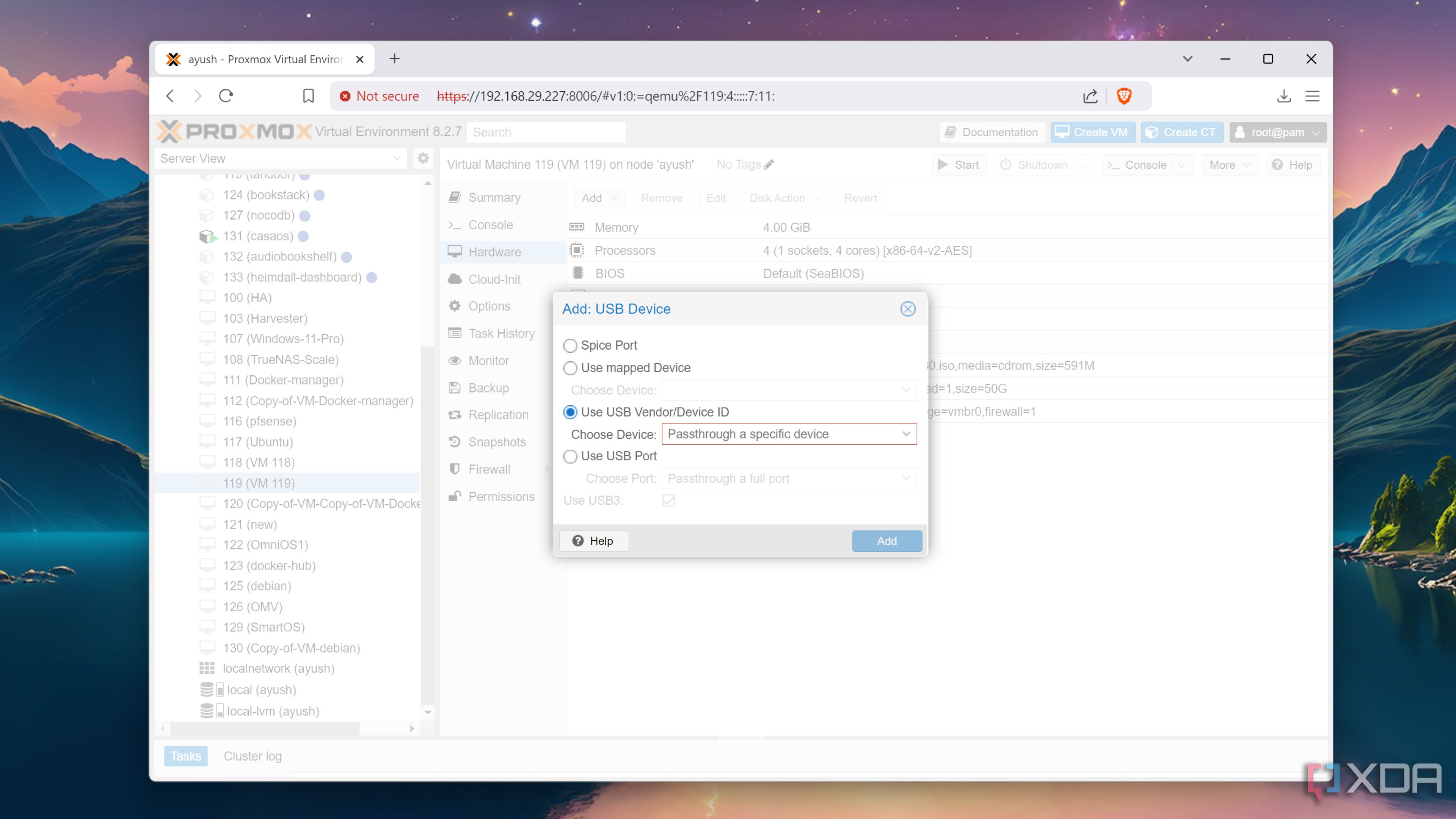Screen dimensions: 1456x819
Task: Click the Server View settings gear
Action: pos(423,158)
